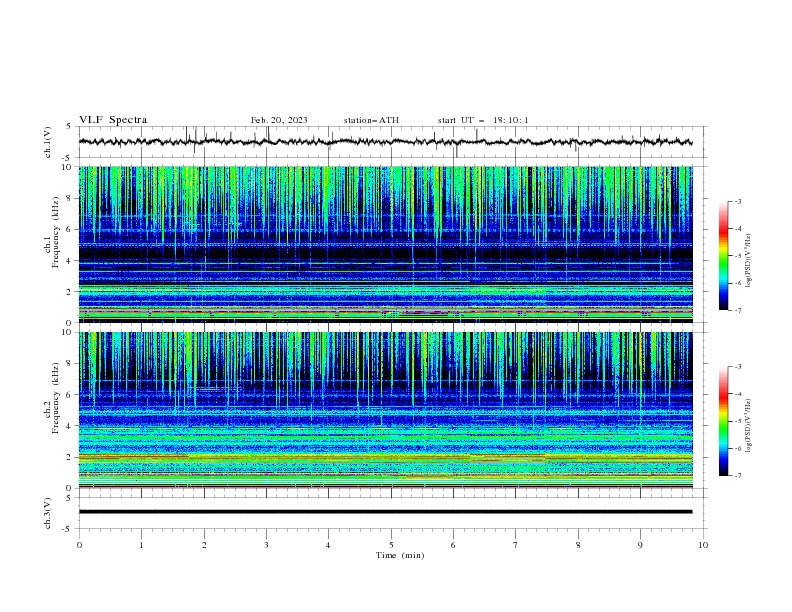Click the "-7" label on ch.2 color bar
The width and height of the screenshot is (792, 612).
click(x=738, y=476)
